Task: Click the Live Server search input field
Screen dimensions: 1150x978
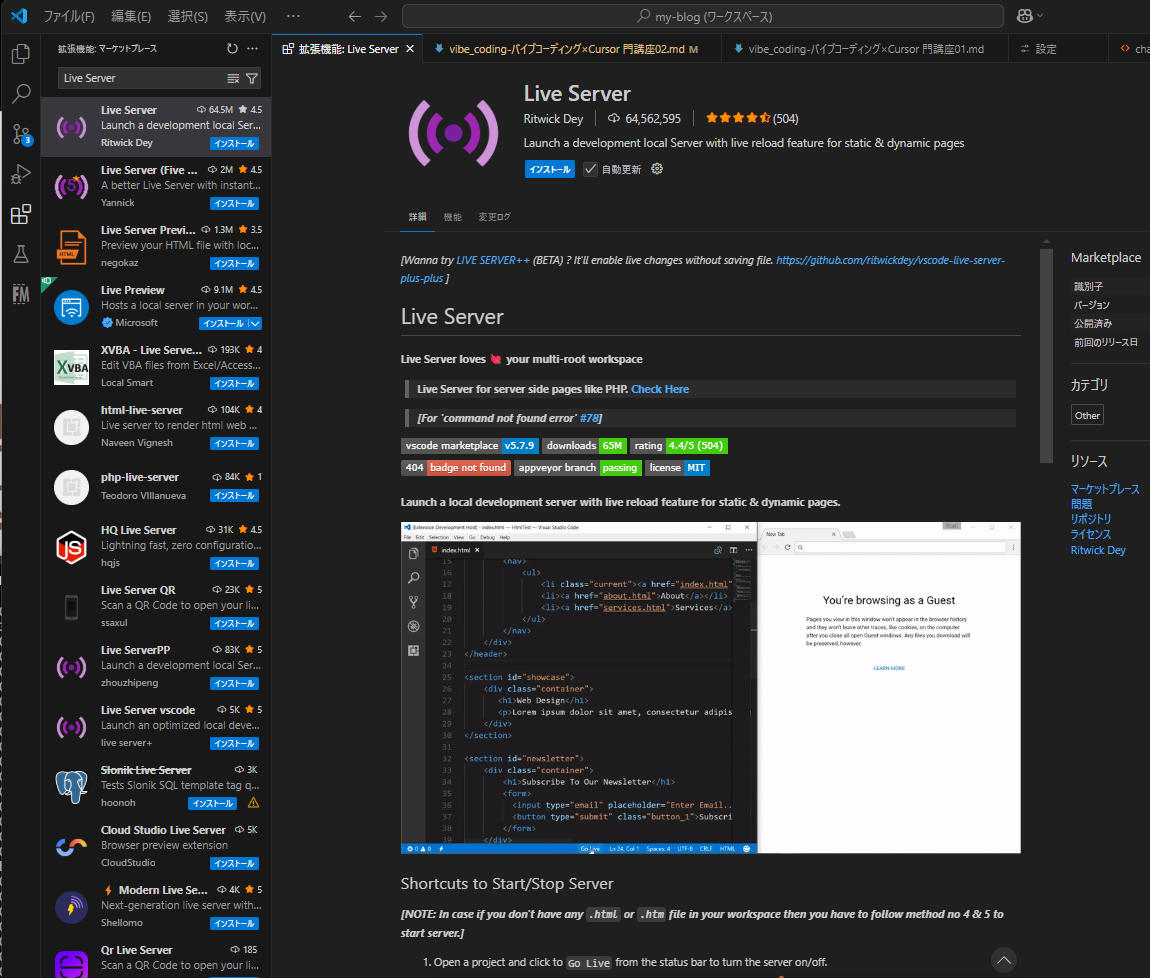Action: pos(140,78)
